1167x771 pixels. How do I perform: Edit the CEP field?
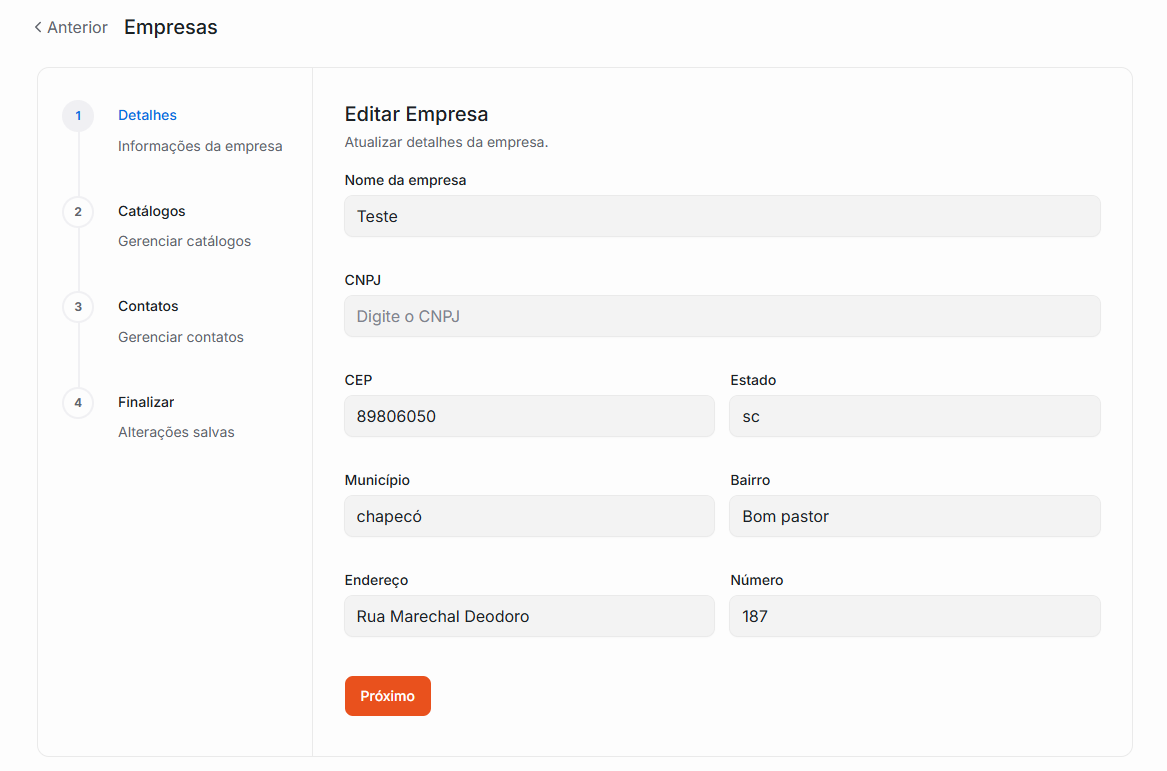pos(529,416)
